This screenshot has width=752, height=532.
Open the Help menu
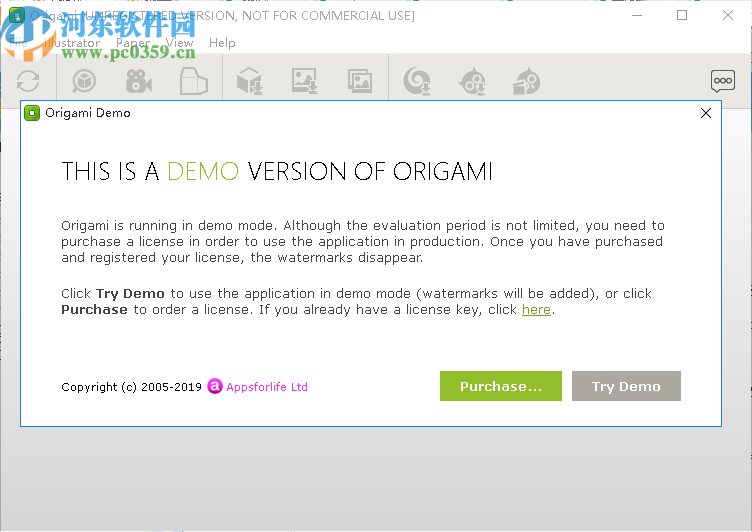[222, 43]
